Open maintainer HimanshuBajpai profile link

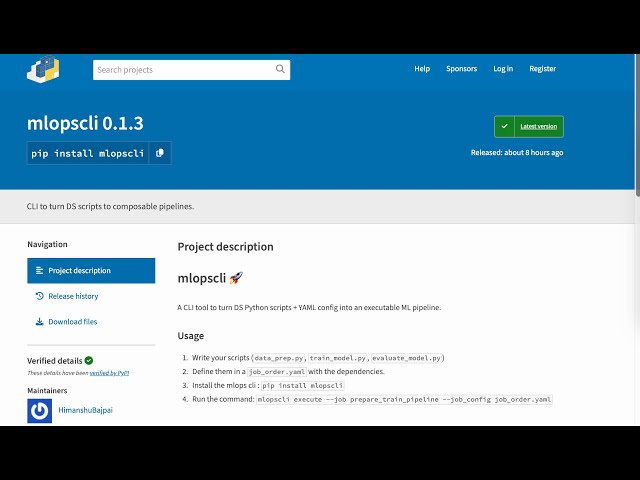pos(85,410)
